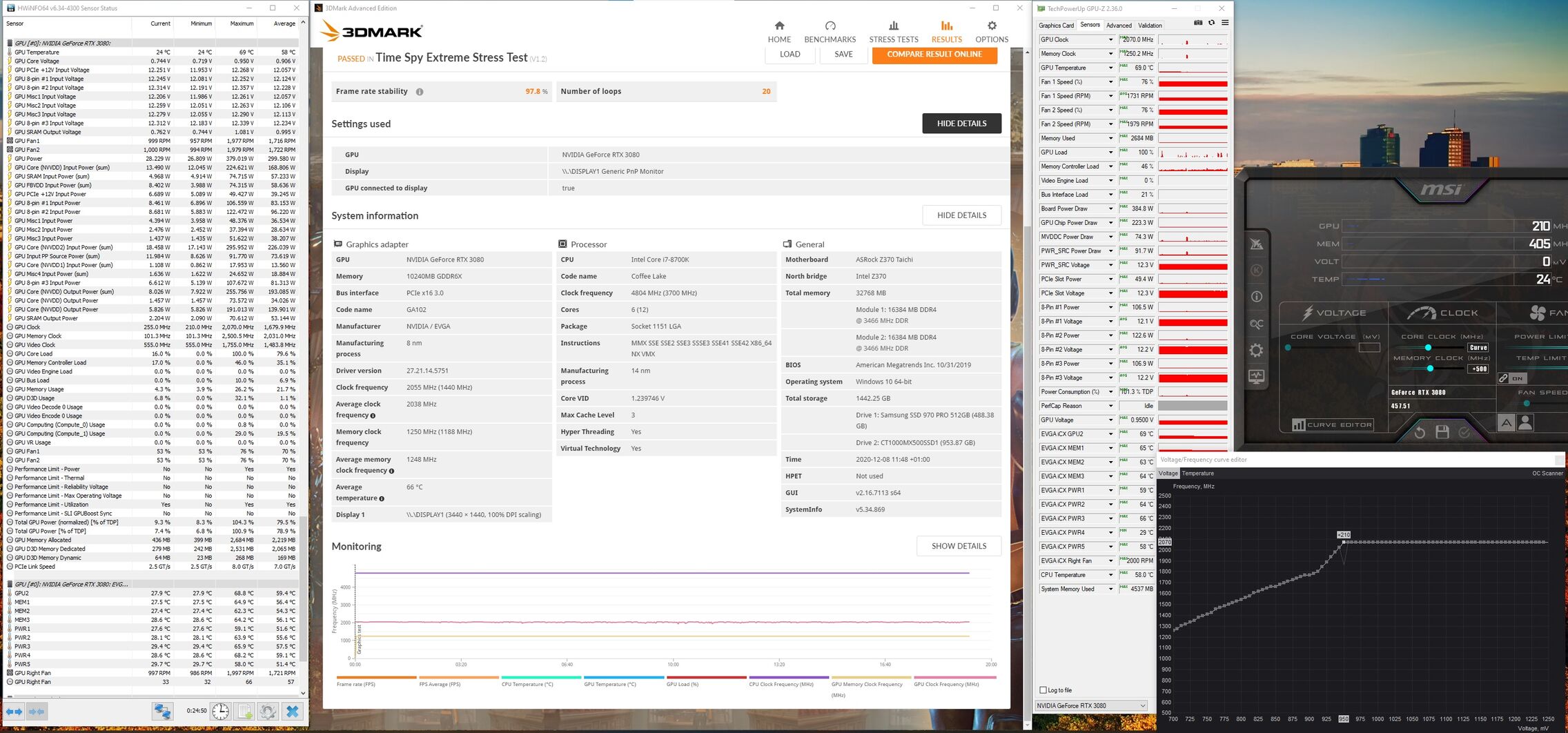This screenshot has height=733, width=1568.
Task: Select +210 point on voltage/frequency curve
Action: click(1344, 542)
